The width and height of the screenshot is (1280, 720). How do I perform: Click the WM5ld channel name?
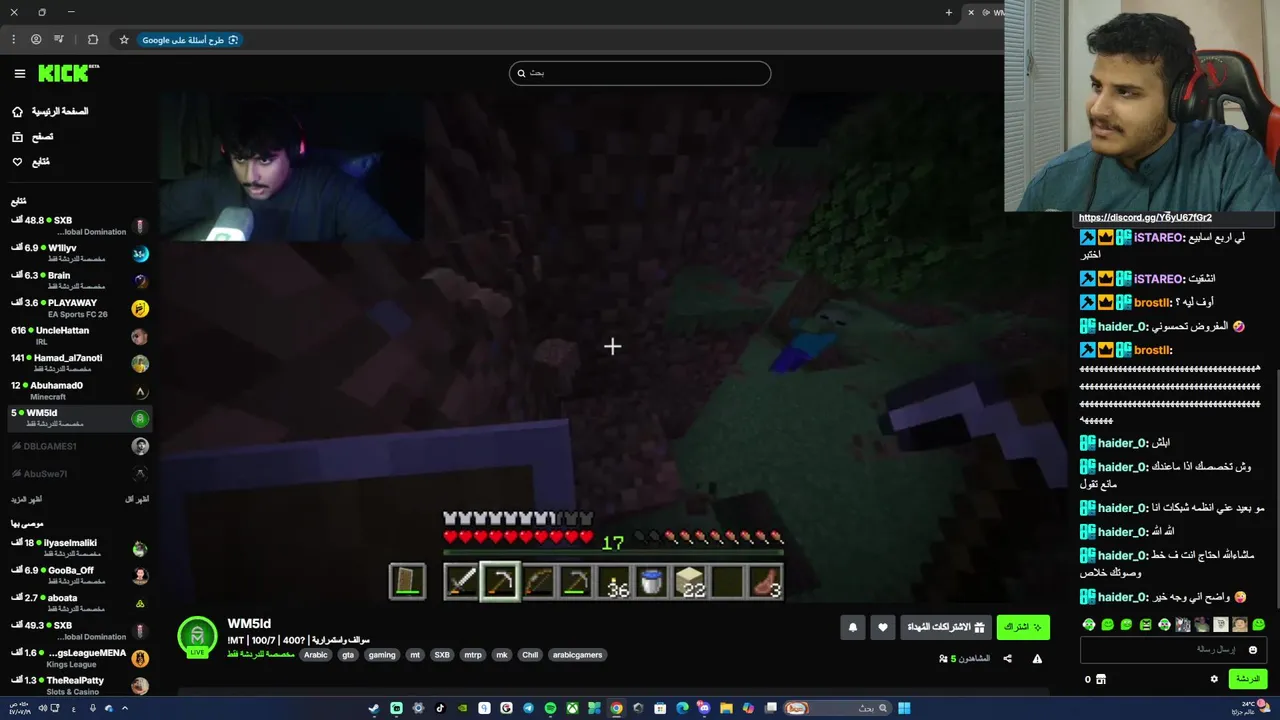[249, 624]
